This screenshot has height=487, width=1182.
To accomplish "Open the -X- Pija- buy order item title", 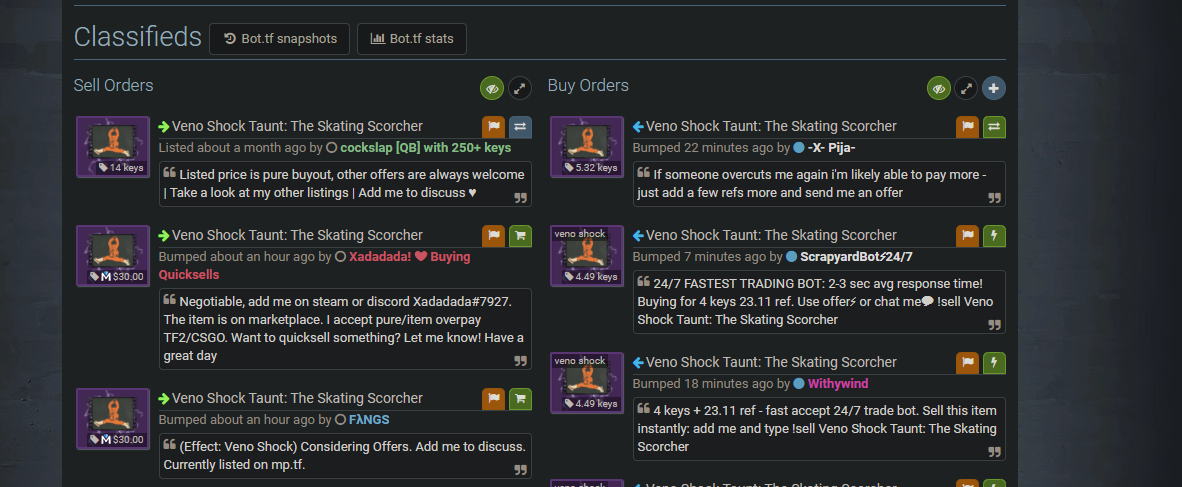I will coord(771,127).
